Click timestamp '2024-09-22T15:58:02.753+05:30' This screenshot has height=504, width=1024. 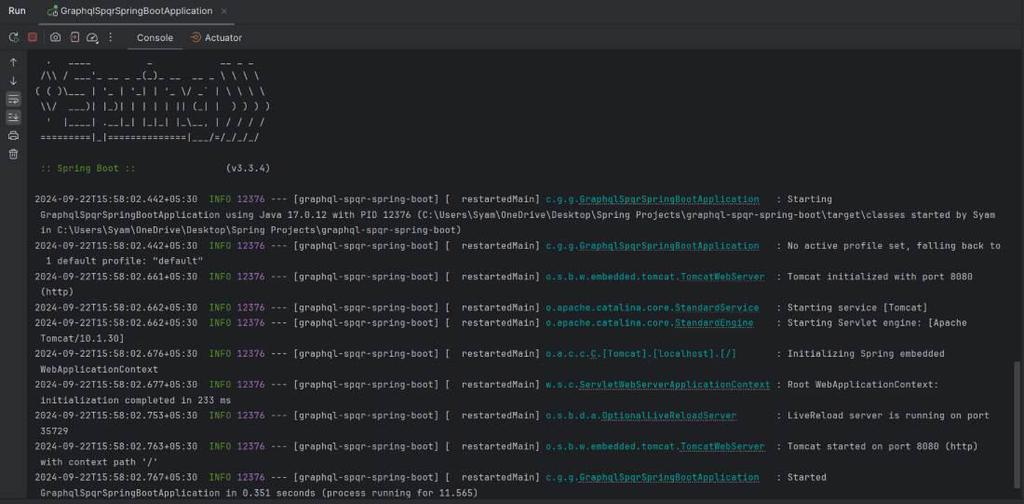point(116,415)
